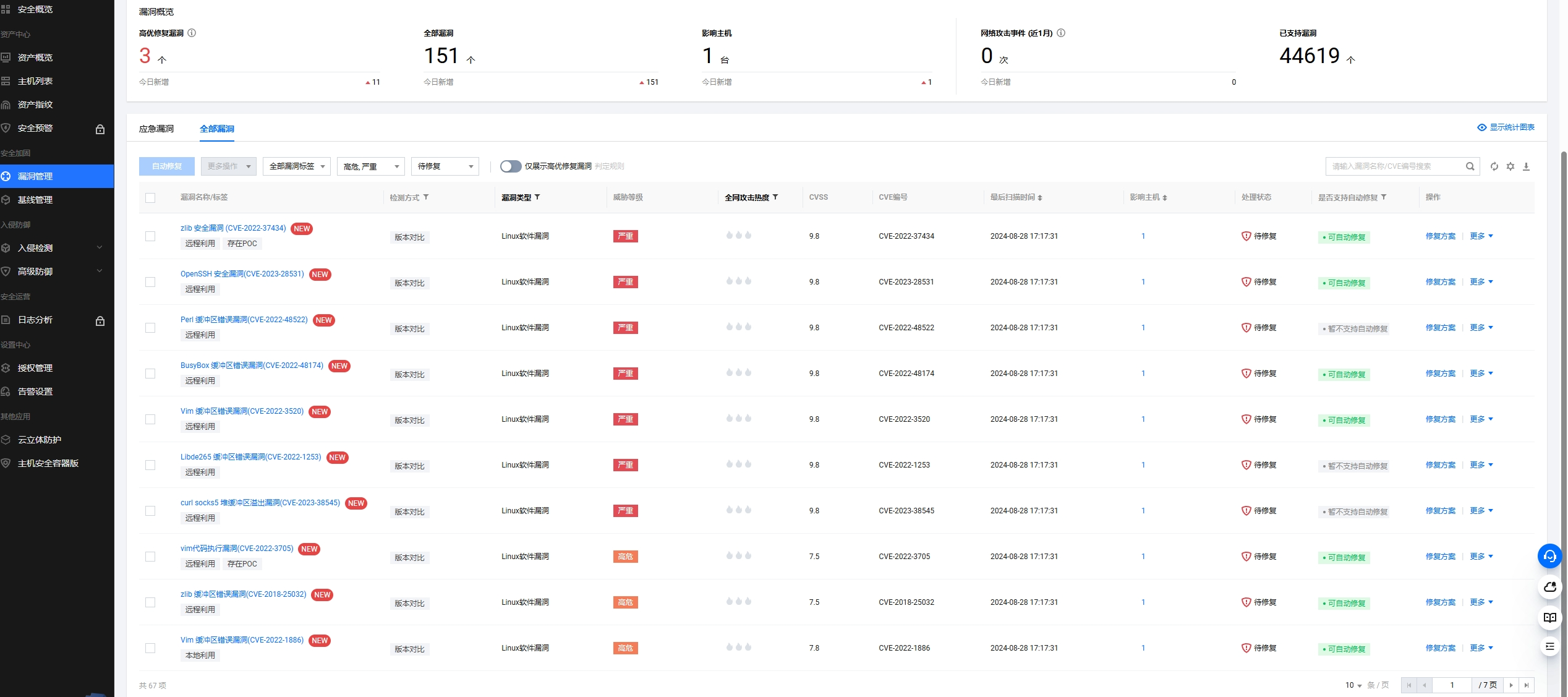Image resolution: width=1568 pixels, height=697 pixels.
Task: Click filter icon on 是否支持自动修复 column
Action: point(1384,197)
